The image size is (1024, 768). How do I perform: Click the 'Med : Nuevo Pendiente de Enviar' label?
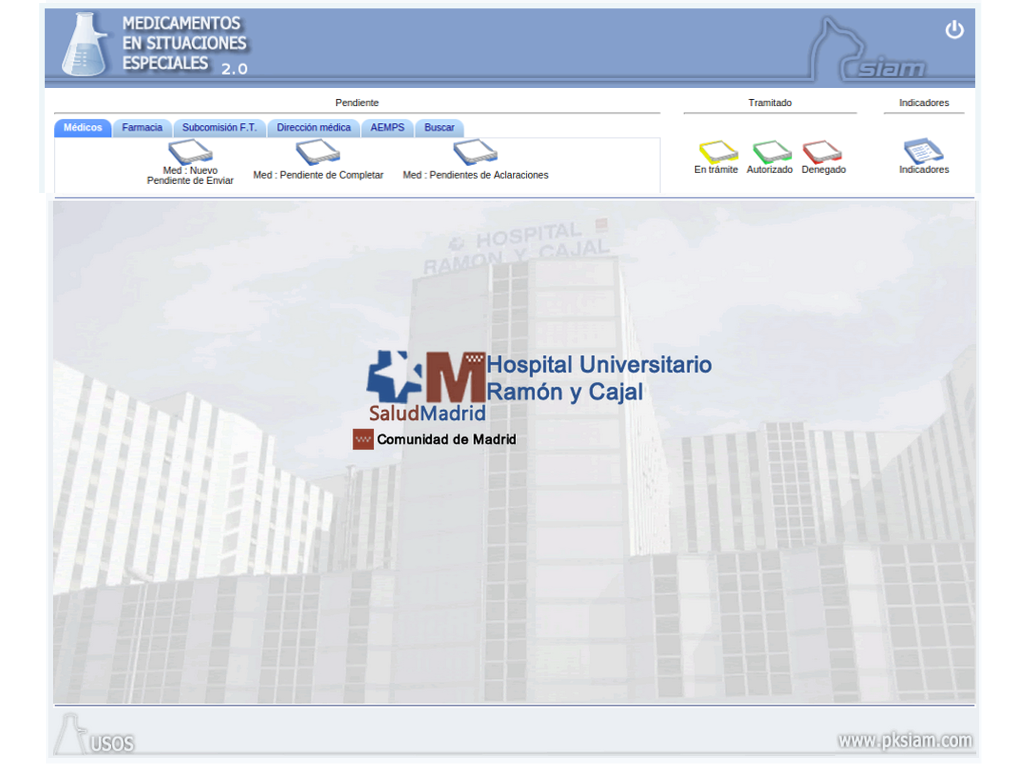(190, 176)
